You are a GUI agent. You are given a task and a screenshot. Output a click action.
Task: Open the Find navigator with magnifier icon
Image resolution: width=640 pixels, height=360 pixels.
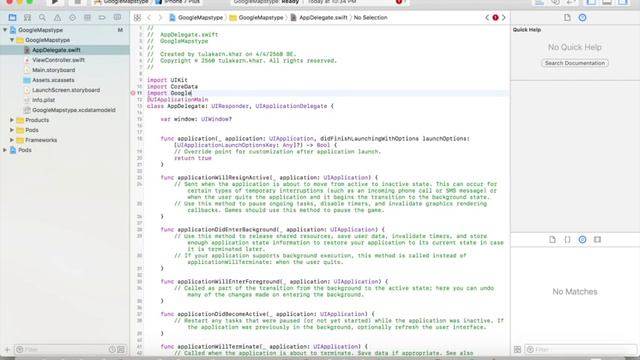[x=42, y=18]
